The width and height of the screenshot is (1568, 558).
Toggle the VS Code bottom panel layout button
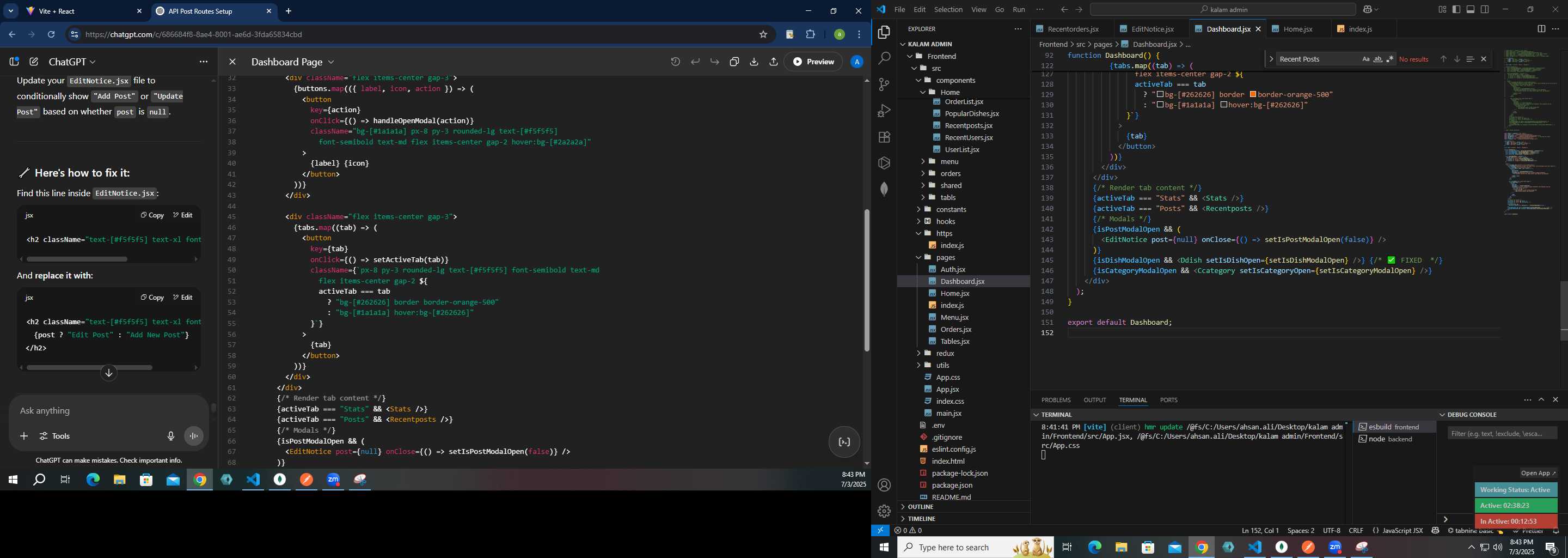1471,10
